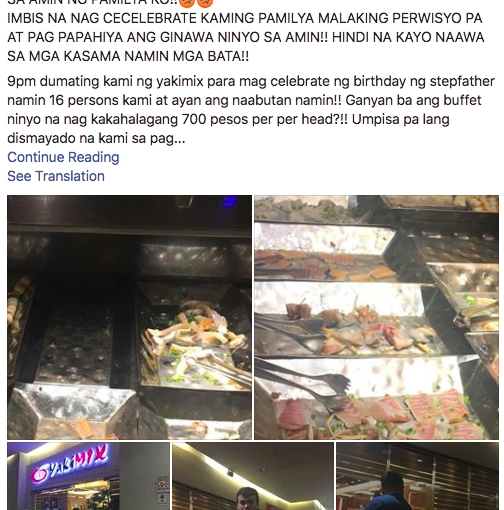Click the line "SA MGA KASAMA NAMIN MGA BATA!!"
The height and width of the screenshot is (510, 504).
(x=128, y=56)
